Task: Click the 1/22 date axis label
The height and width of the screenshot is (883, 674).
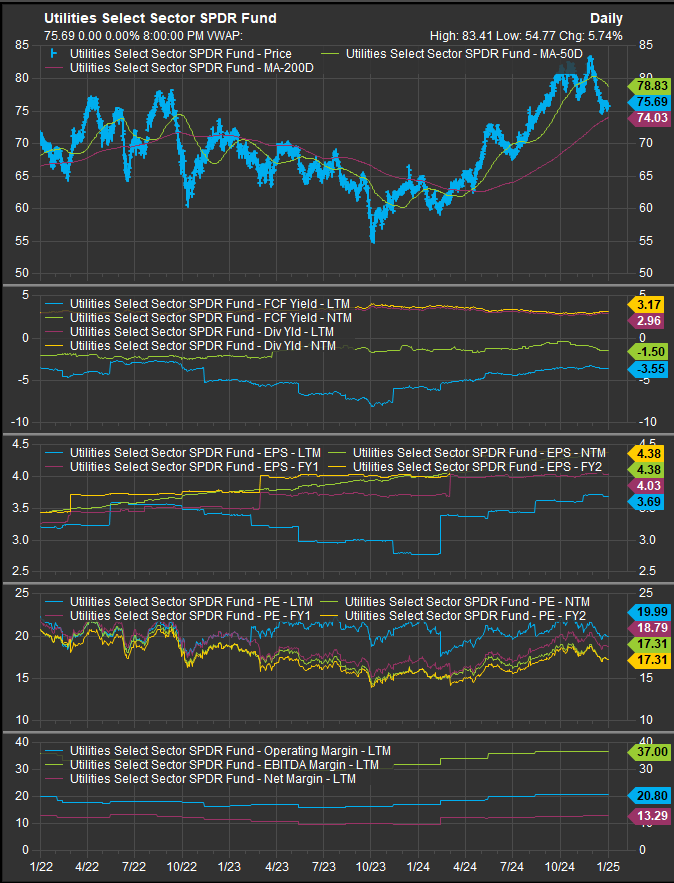Action: (41, 867)
